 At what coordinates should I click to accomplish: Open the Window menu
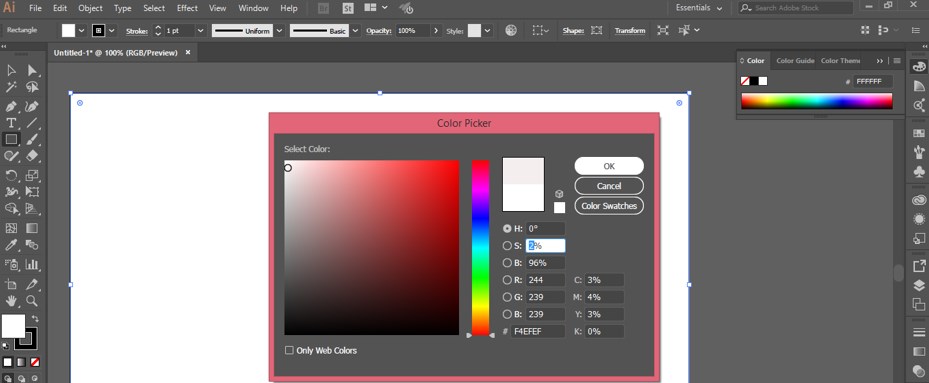click(253, 8)
